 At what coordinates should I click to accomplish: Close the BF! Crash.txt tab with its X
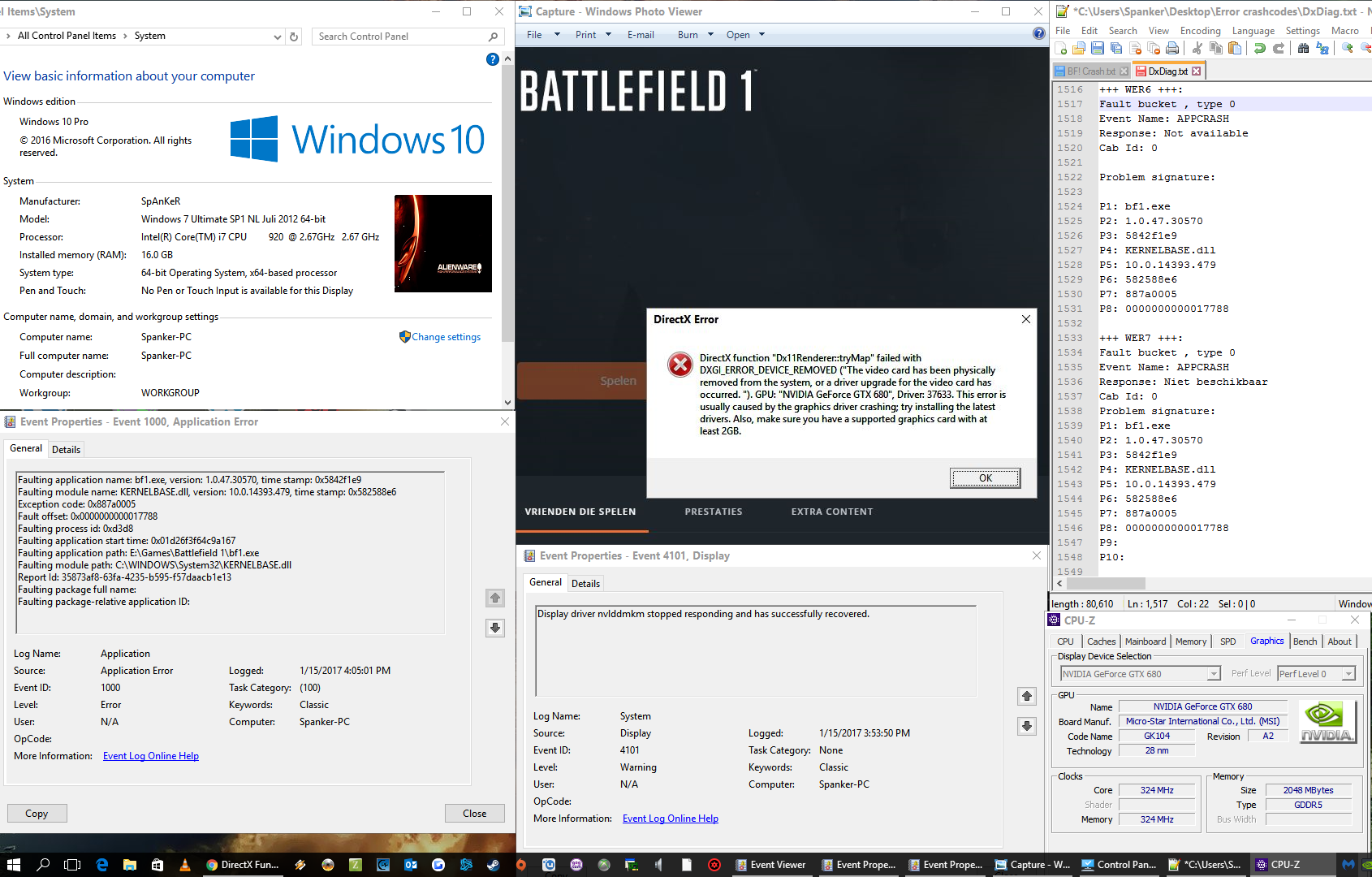point(1124,71)
